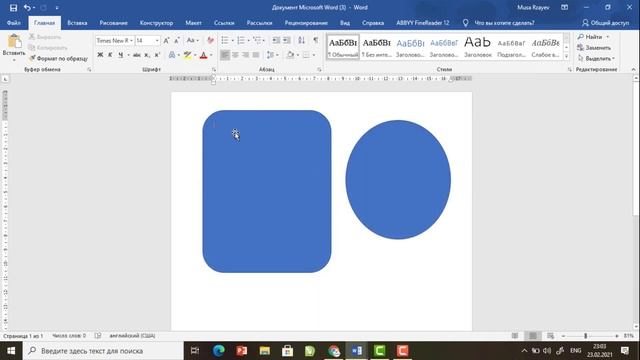This screenshot has width=640, height=360.
Task: Open File Explorer from the taskbar
Action: click(x=264, y=351)
